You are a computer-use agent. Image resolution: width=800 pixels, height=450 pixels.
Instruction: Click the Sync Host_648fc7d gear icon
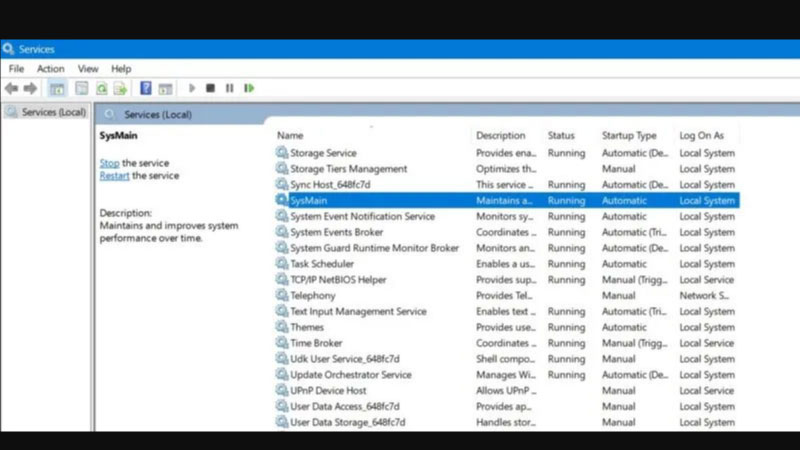[282, 184]
